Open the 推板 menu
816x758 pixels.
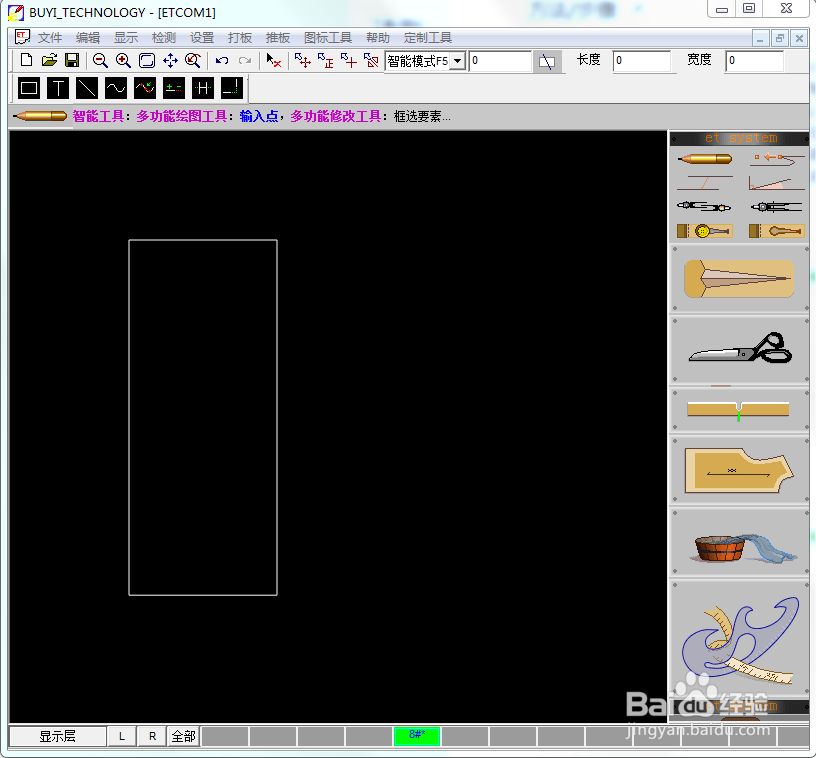[278, 38]
